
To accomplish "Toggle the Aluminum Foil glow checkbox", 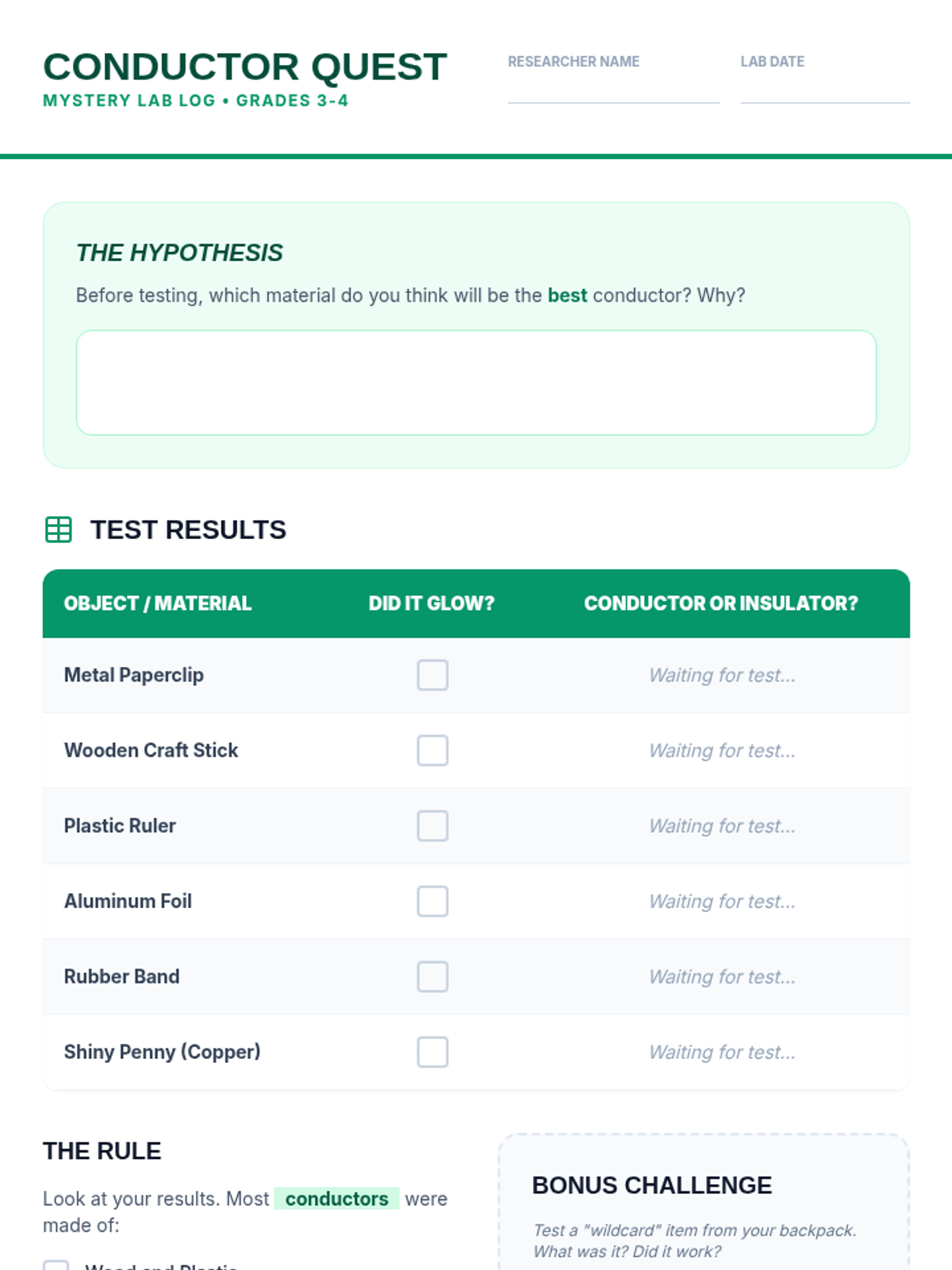I will (432, 902).
